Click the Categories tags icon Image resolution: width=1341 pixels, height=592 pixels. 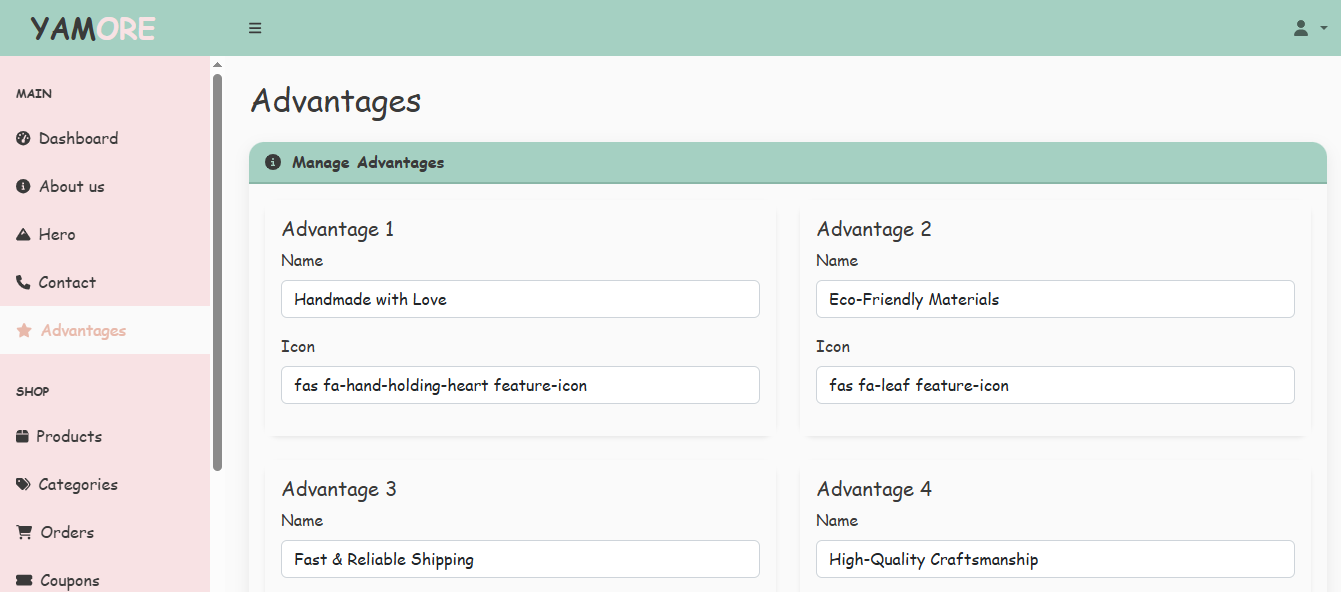[23, 485]
